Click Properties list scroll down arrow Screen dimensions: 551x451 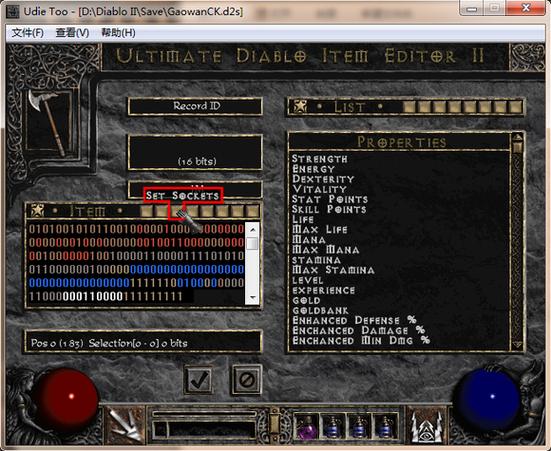pyautogui.click(x=517, y=346)
